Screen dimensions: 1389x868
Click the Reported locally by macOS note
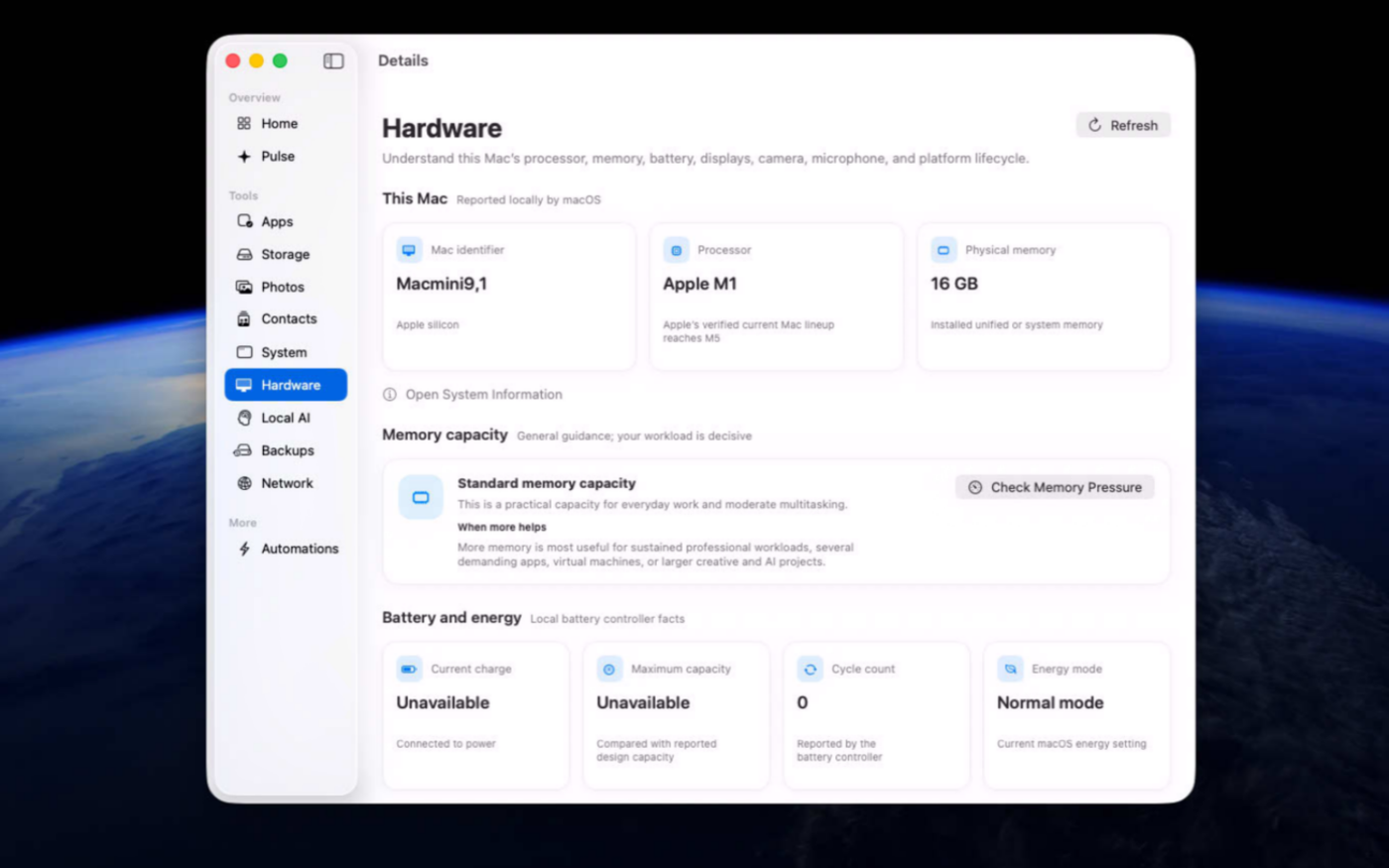529,199
